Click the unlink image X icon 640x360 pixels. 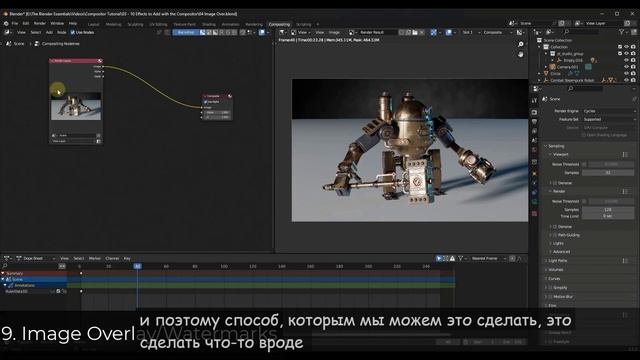[422, 32]
